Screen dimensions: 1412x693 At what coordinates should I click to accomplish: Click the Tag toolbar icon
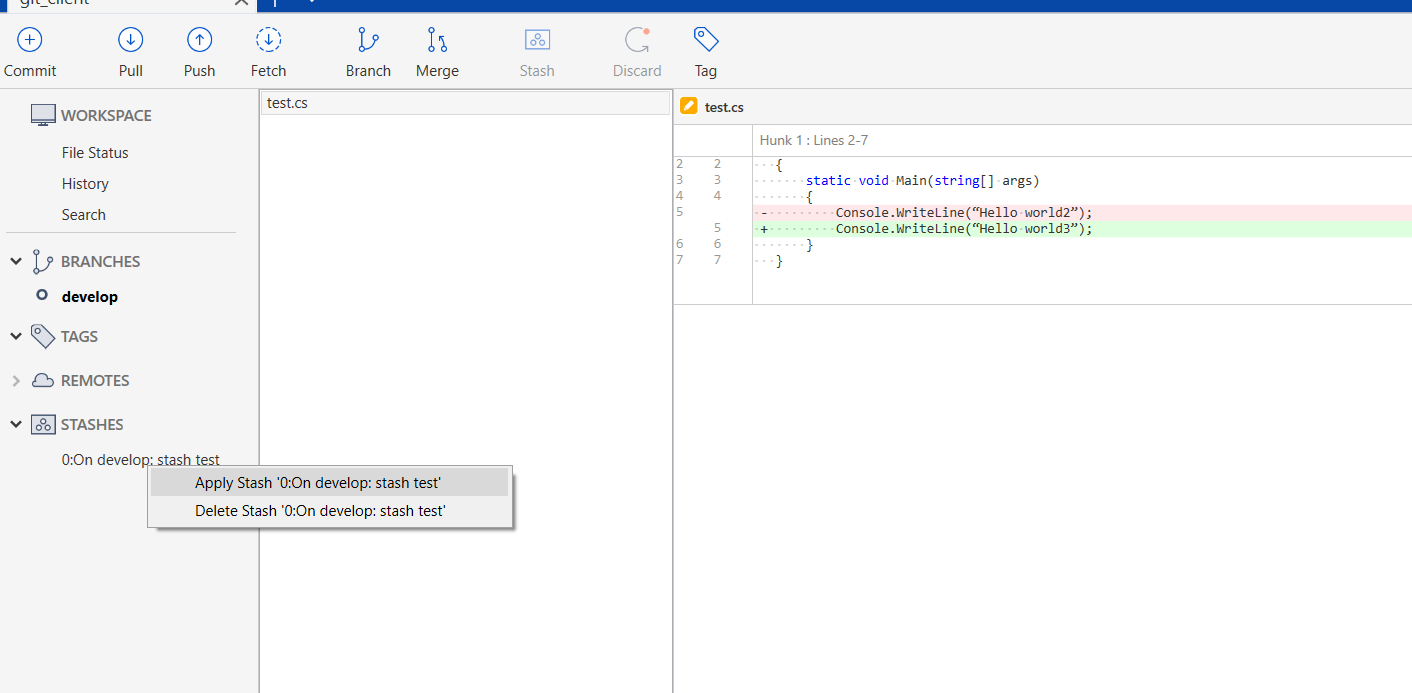point(706,40)
